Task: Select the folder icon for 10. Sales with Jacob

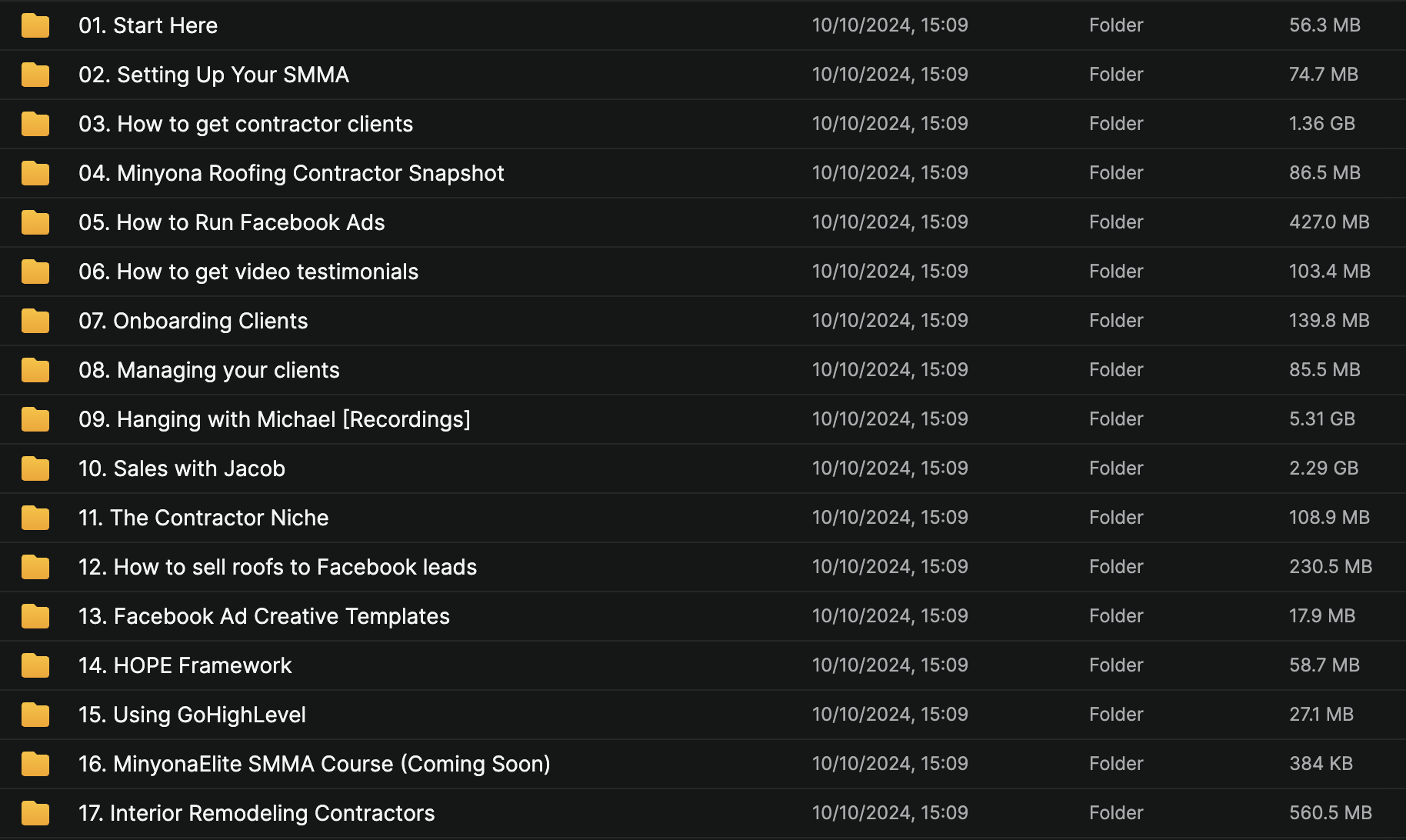Action: coord(35,468)
